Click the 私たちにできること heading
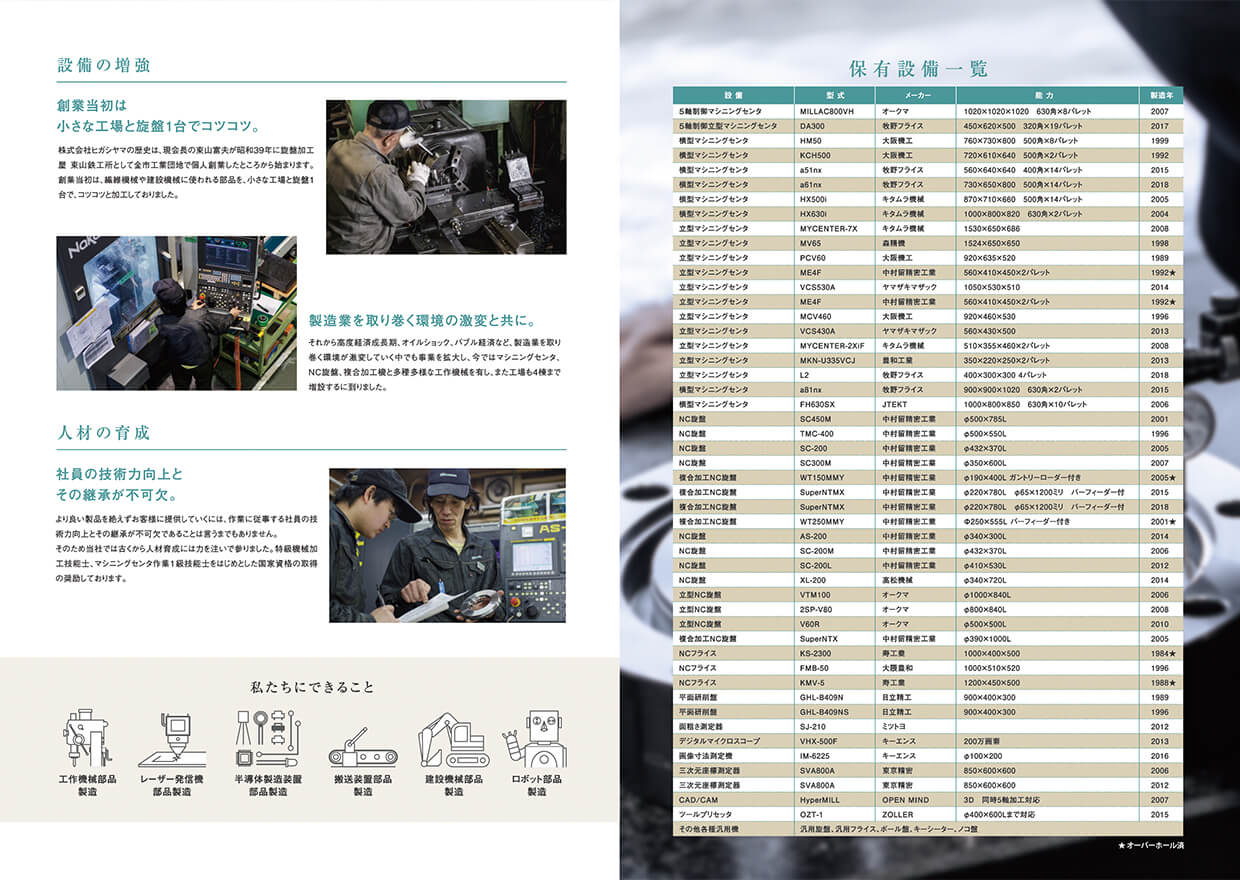The height and width of the screenshot is (880, 1240). [x=312, y=687]
